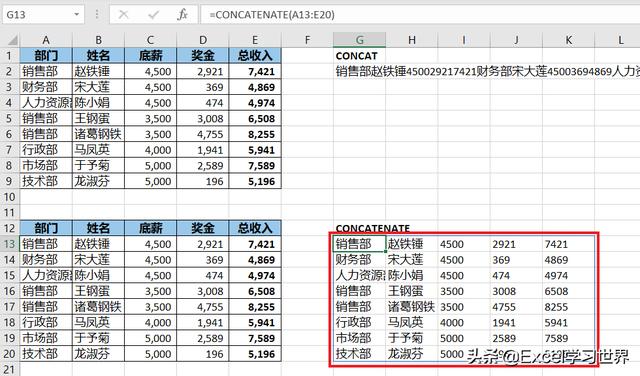Open the Name Box dropdown arrow
This screenshot has width=640, height=376.
click(76, 15)
